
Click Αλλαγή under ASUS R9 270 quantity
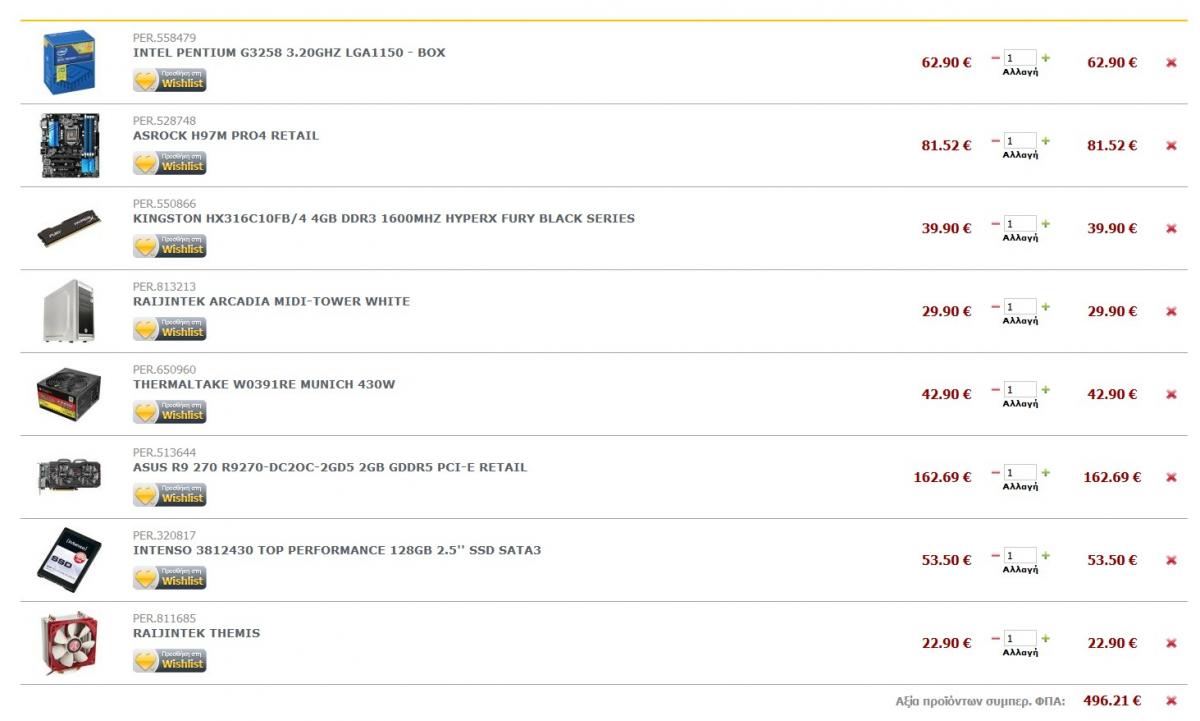click(x=1020, y=487)
